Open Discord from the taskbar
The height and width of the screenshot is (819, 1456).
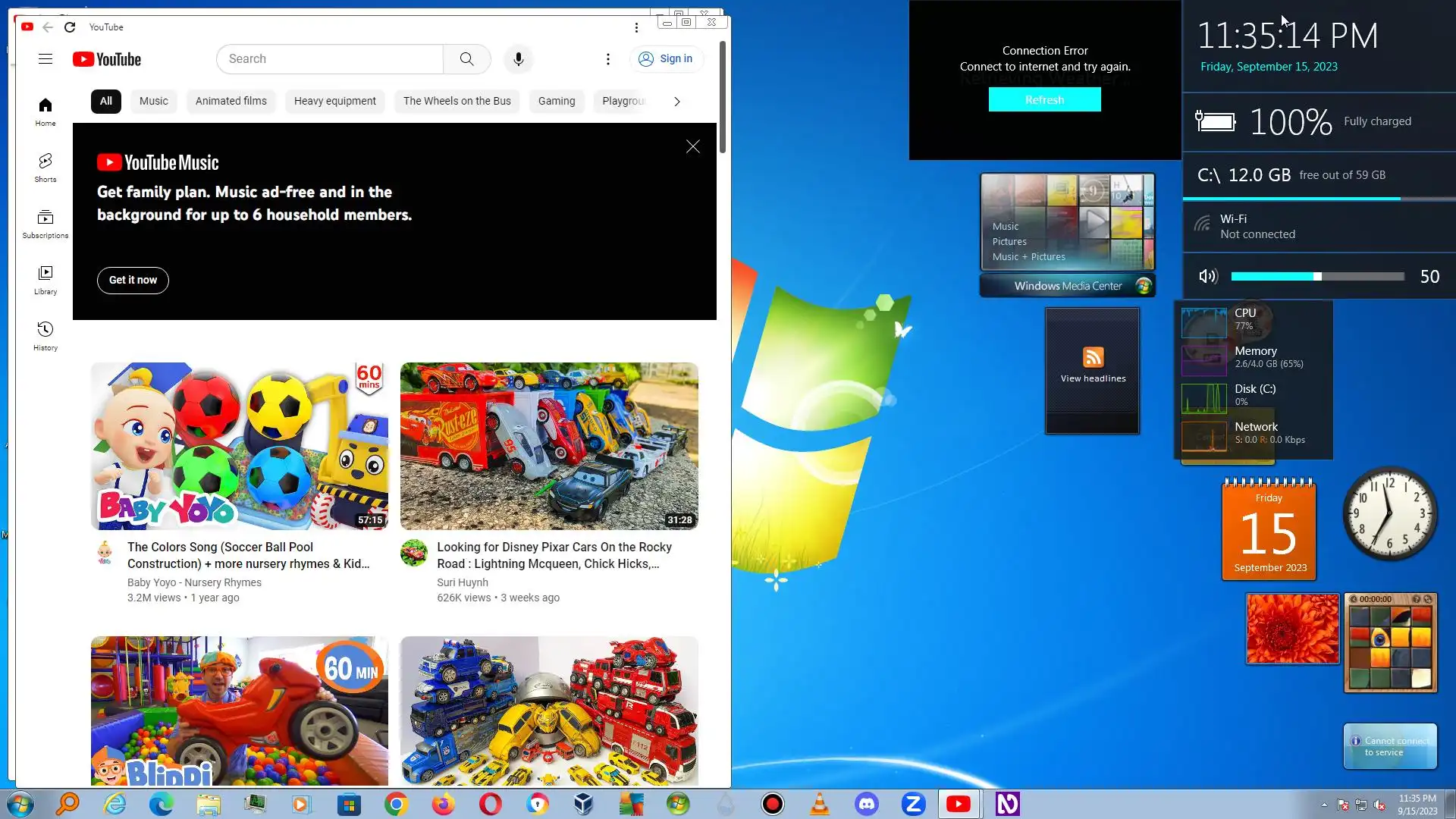(x=866, y=804)
